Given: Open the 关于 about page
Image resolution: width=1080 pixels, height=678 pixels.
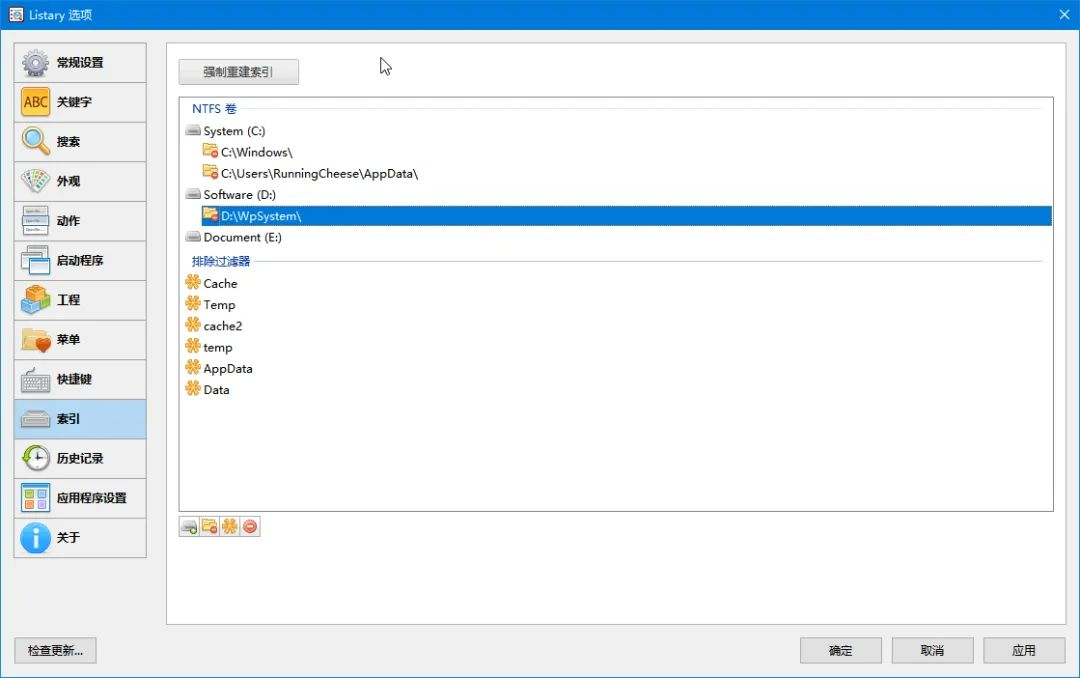Looking at the screenshot, I should [80, 538].
